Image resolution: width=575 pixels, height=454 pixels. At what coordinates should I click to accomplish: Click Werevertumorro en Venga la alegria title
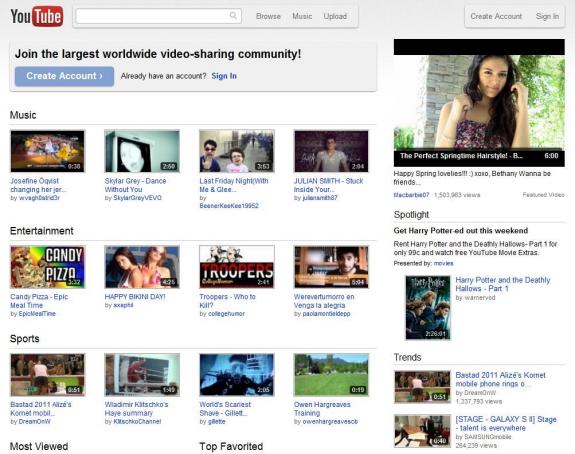point(324,301)
